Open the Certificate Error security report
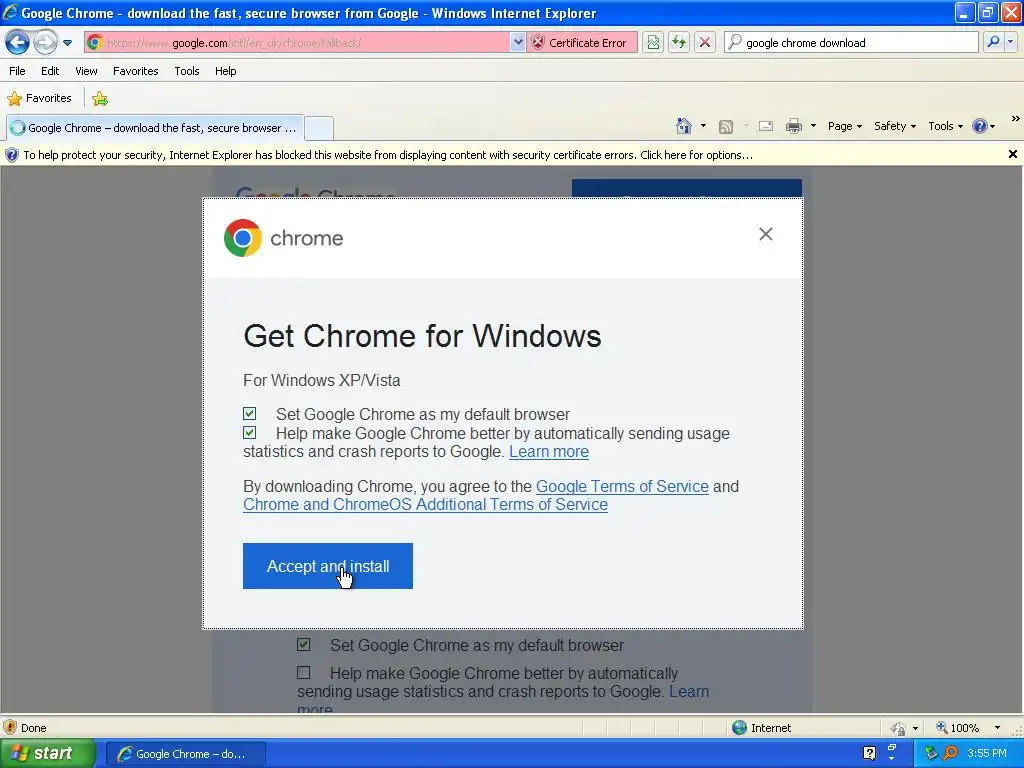Screen dimensions: 1024x768 coord(581,43)
